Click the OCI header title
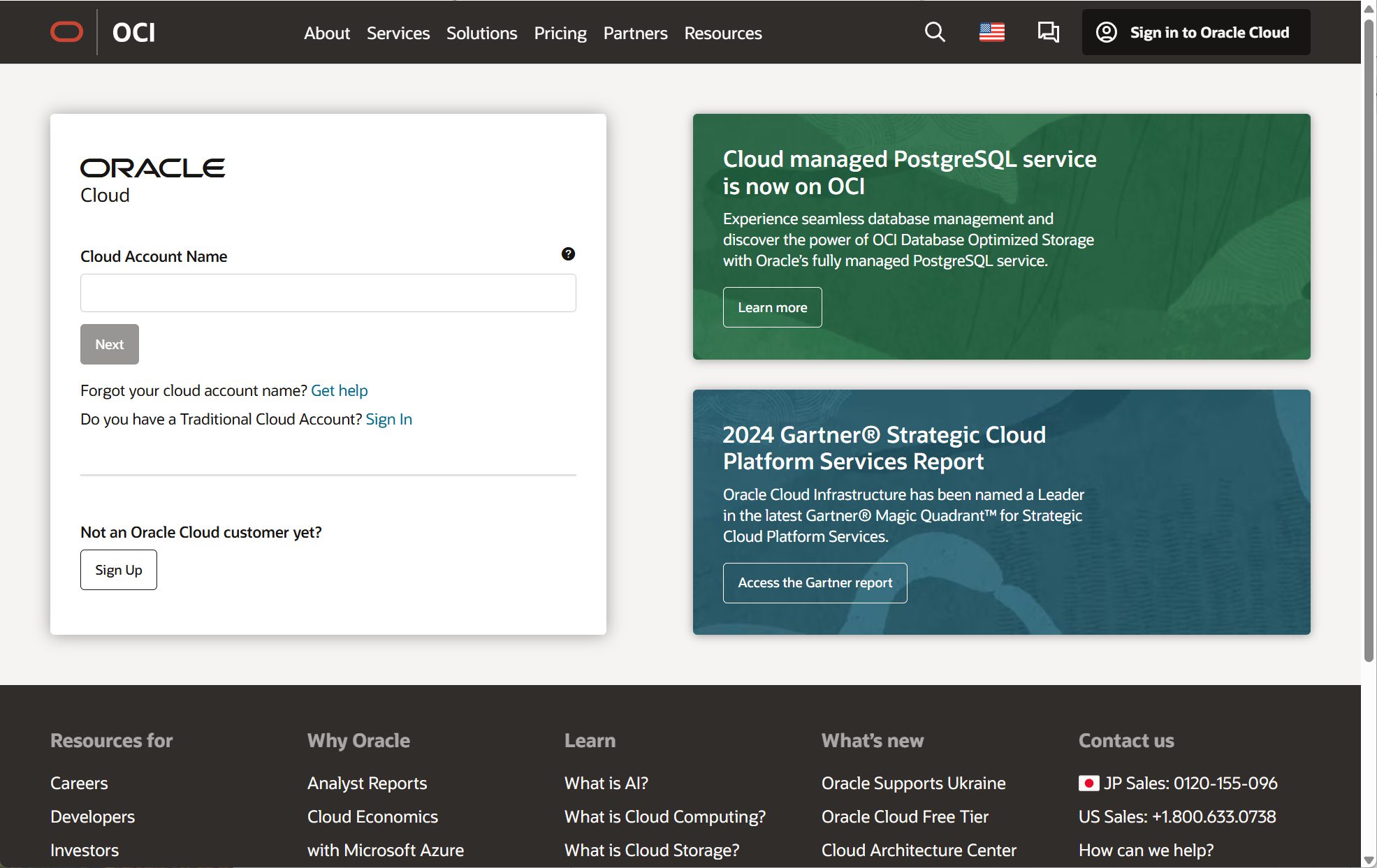Image resolution: width=1377 pixels, height=868 pixels. click(133, 32)
